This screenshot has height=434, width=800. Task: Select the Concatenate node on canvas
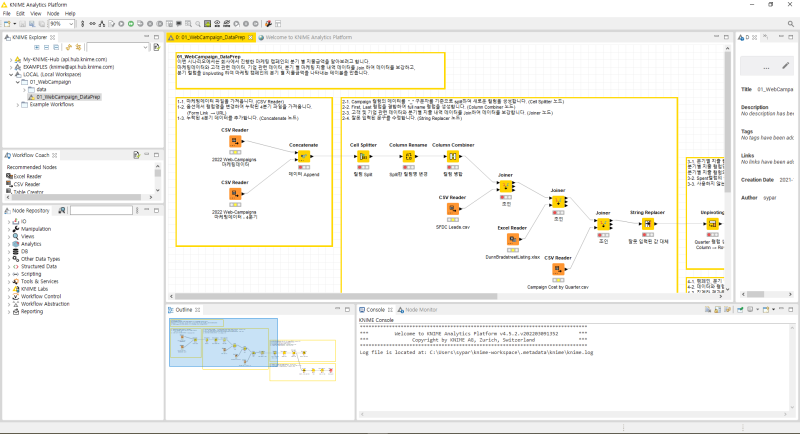[304, 156]
